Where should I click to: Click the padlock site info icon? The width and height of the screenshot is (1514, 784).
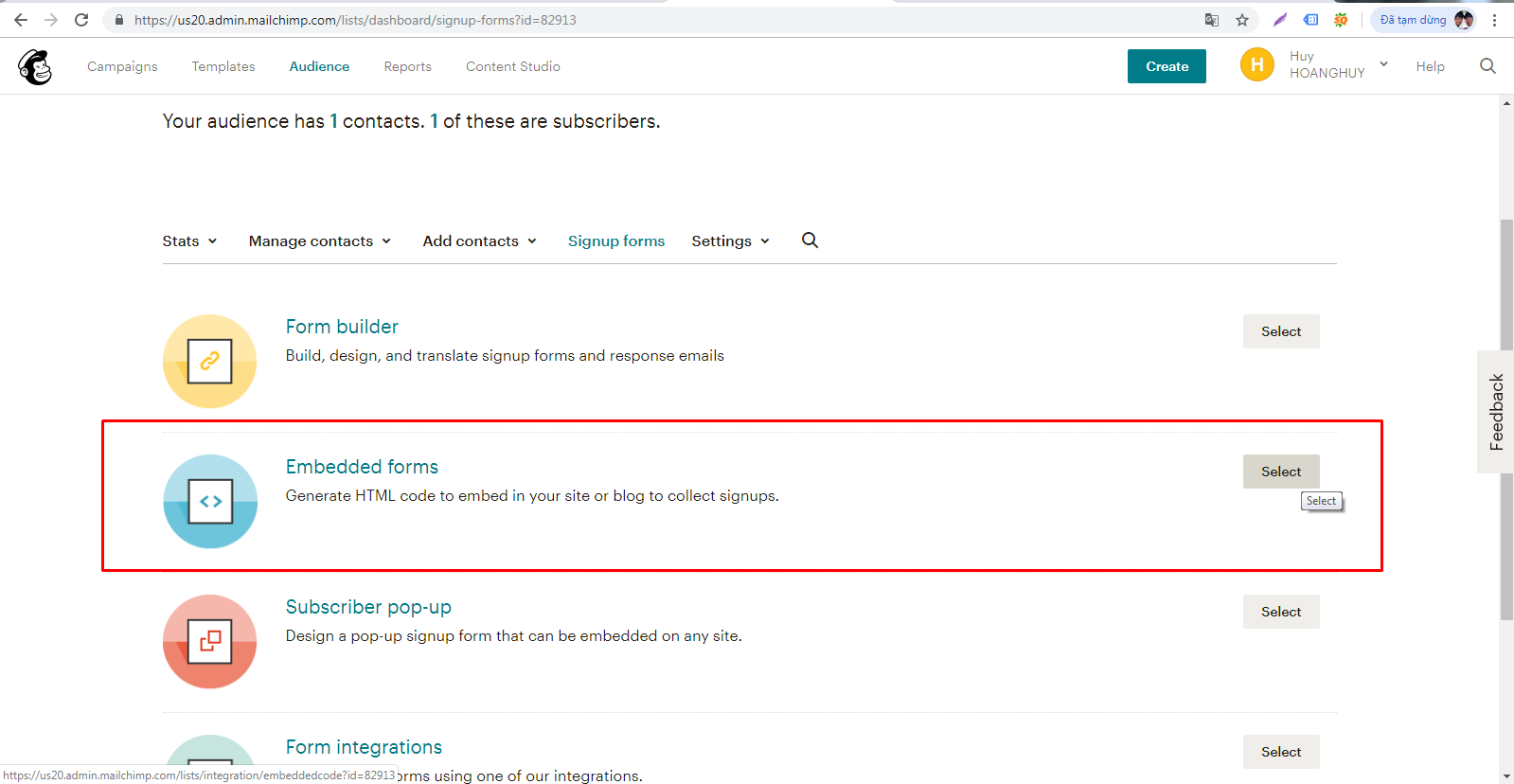pyautogui.click(x=119, y=20)
